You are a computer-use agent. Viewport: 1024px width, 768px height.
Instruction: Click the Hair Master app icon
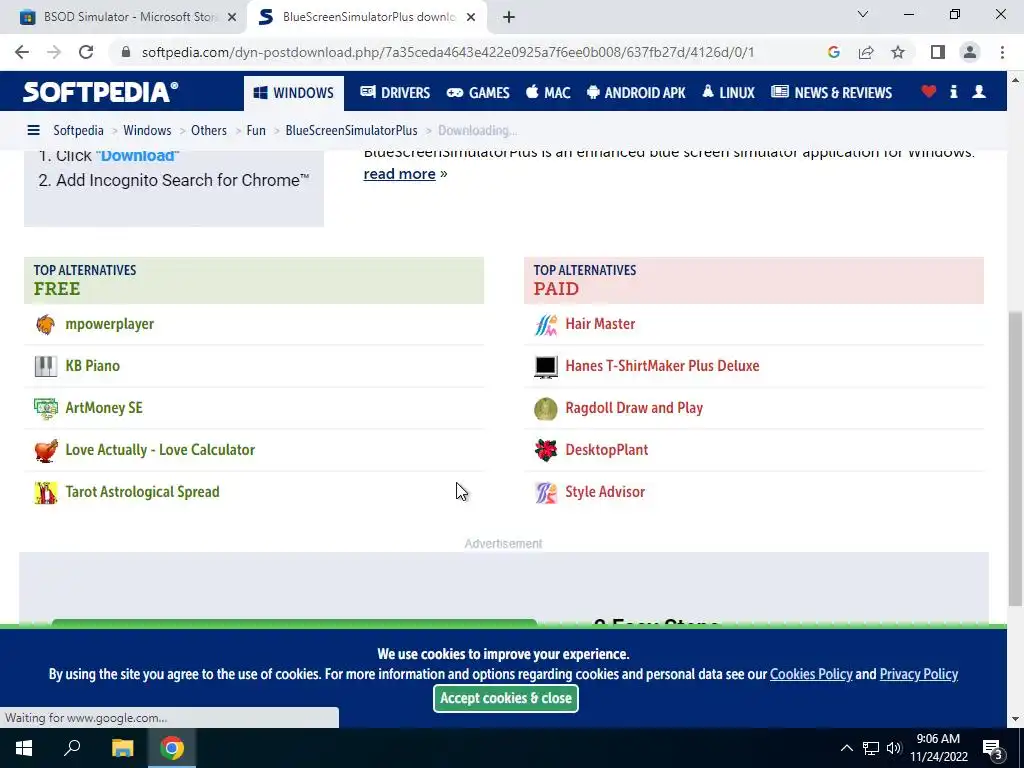tap(545, 324)
